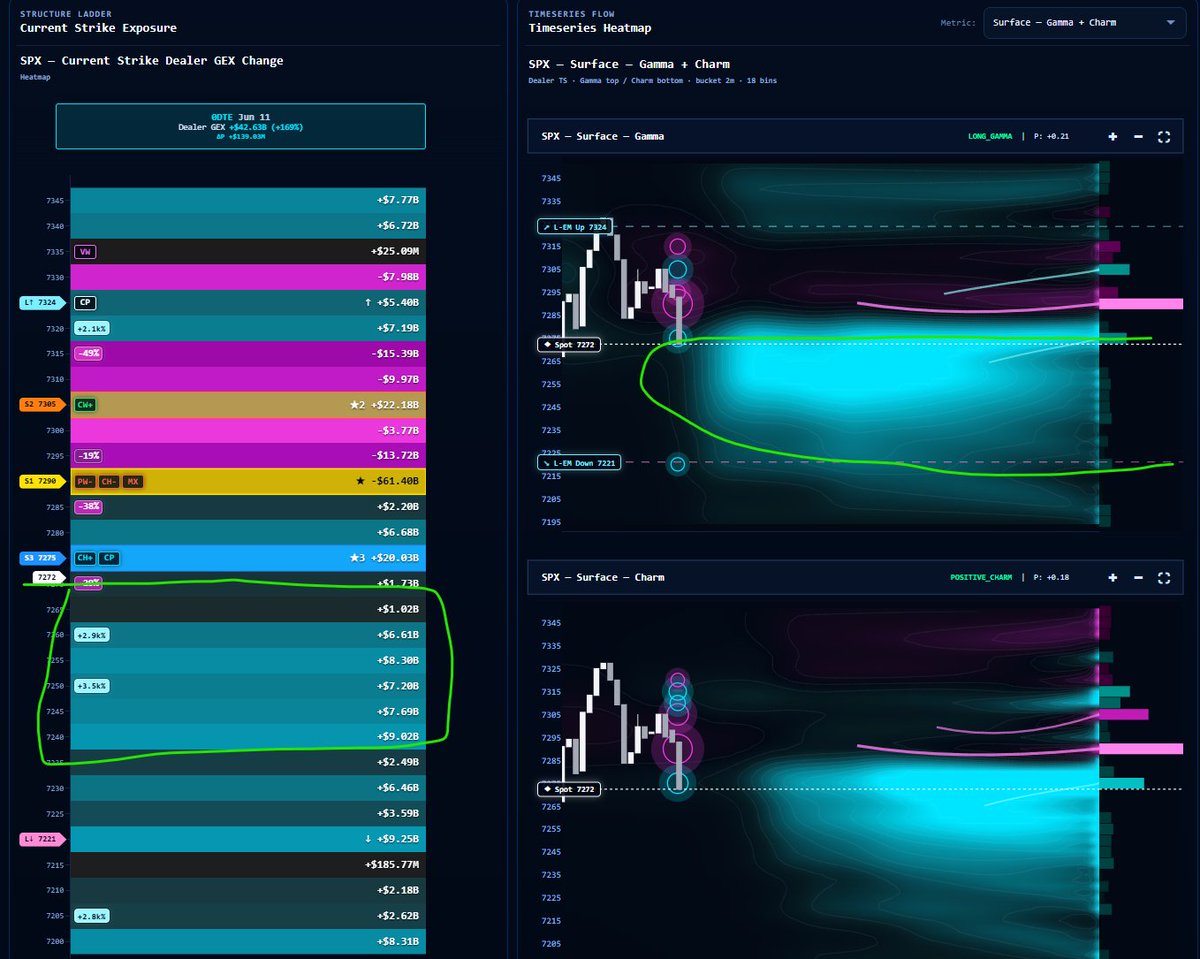Click the S1 7290 level marker

click(43, 481)
